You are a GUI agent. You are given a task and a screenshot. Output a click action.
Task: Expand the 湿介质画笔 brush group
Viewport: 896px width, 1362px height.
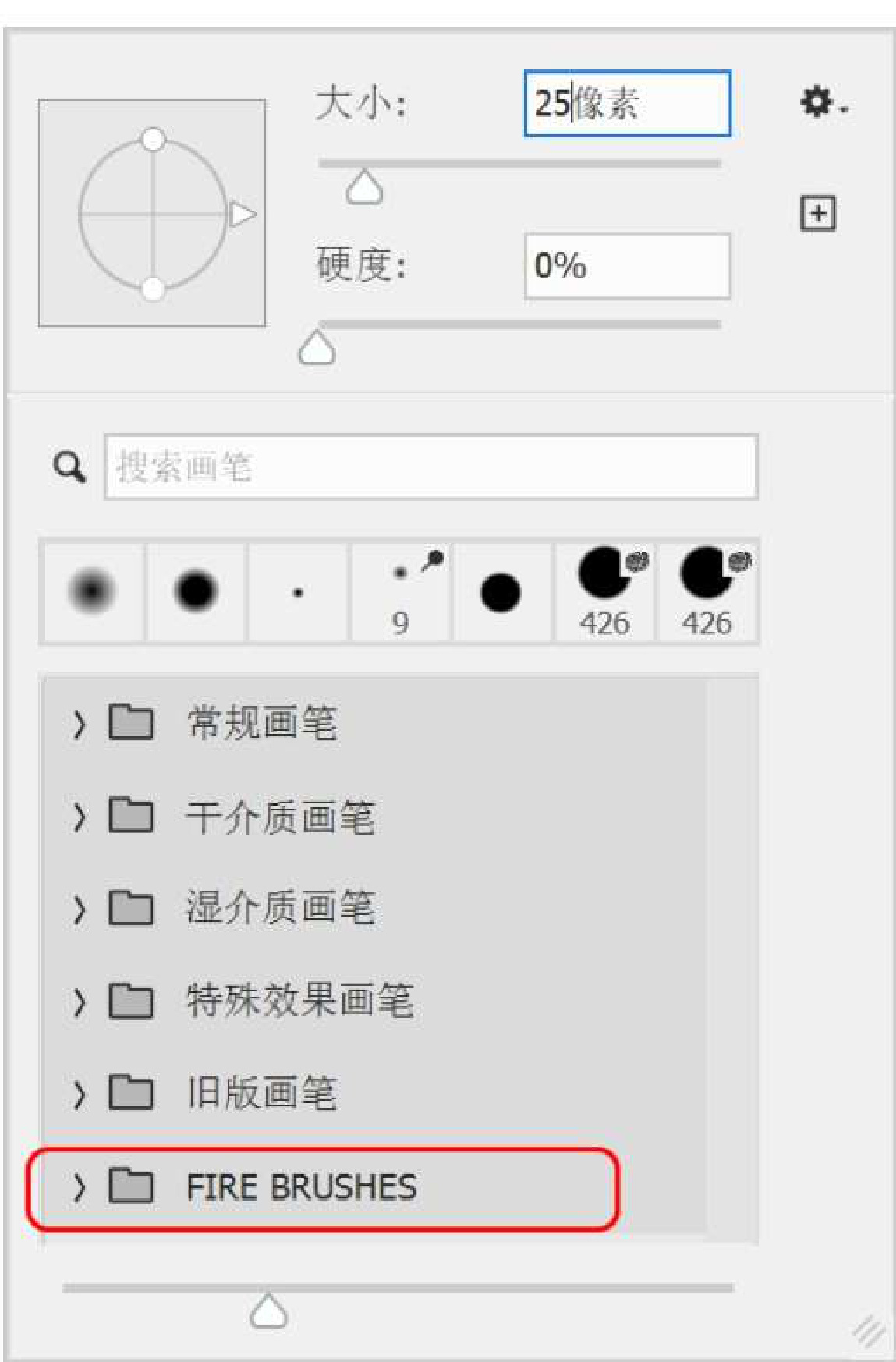click(79, 909)
